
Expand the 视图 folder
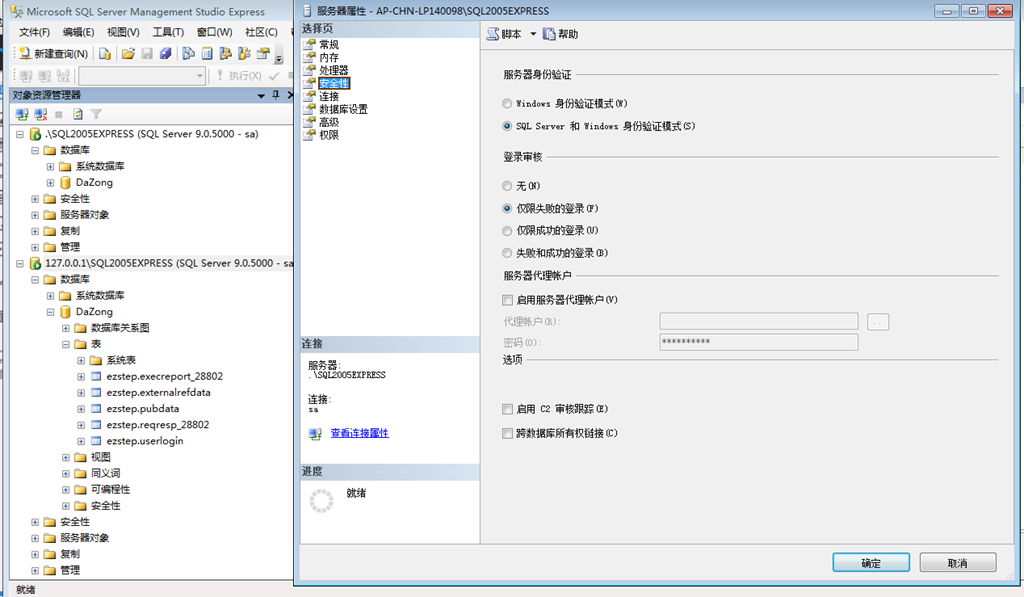coord(66,457)
